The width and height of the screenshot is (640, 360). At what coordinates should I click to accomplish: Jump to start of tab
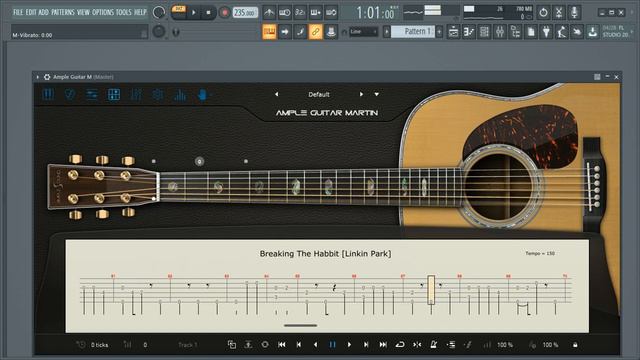(282, 345)
